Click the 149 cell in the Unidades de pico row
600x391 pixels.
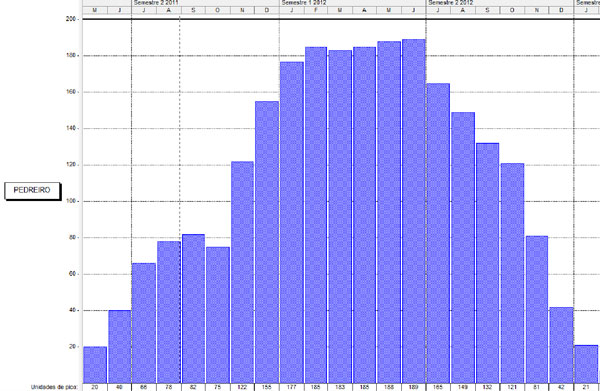pyautogui.click(x=463, y=387)
